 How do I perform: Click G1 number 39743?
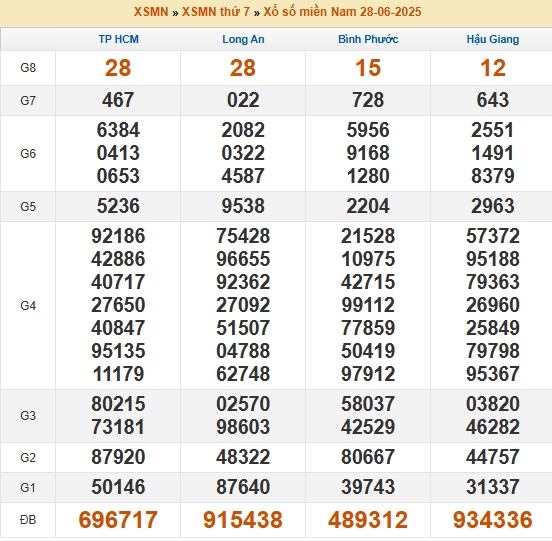pyautogui.click(x=368, y=487)
